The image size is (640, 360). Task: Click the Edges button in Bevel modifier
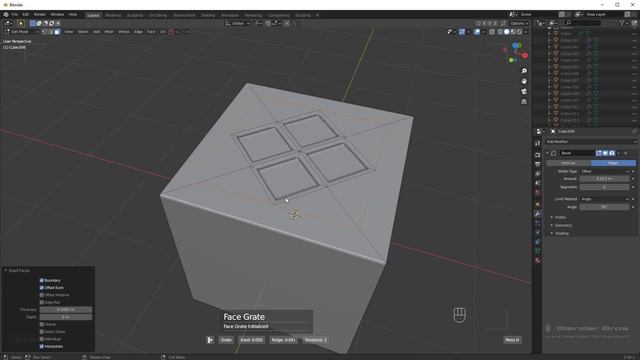coord(613,163)
